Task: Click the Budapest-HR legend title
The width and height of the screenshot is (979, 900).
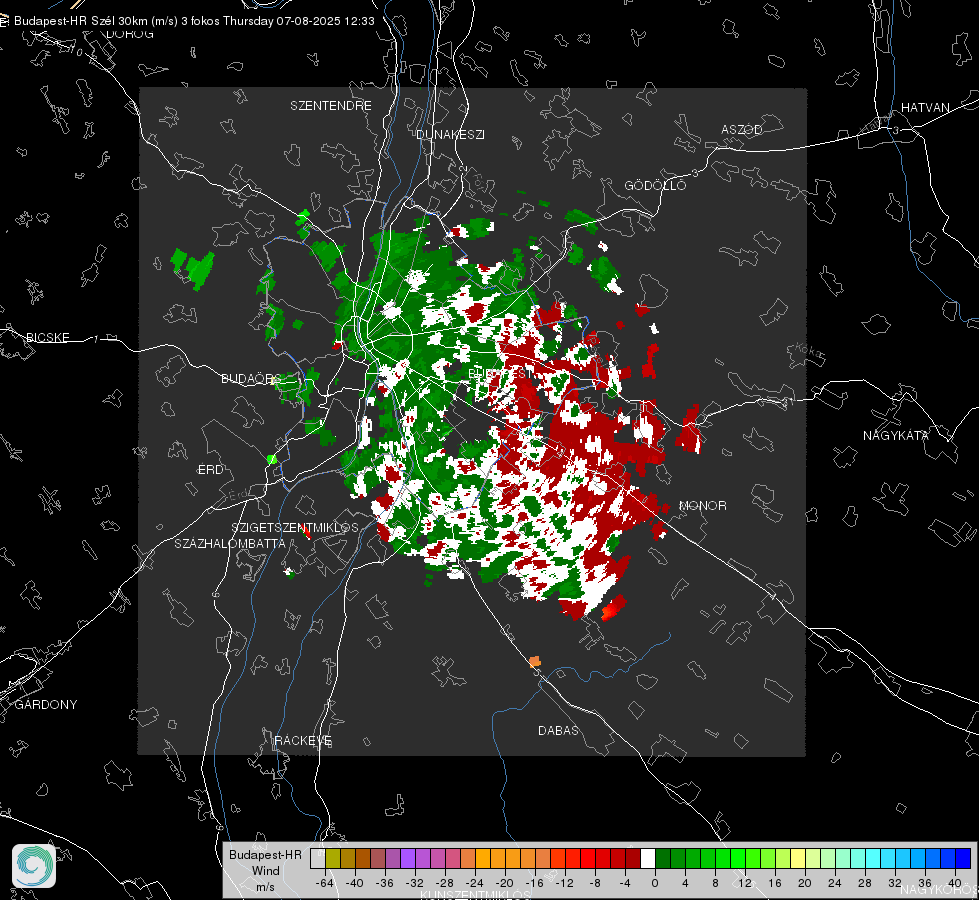Action: click(x=265, y=854)
